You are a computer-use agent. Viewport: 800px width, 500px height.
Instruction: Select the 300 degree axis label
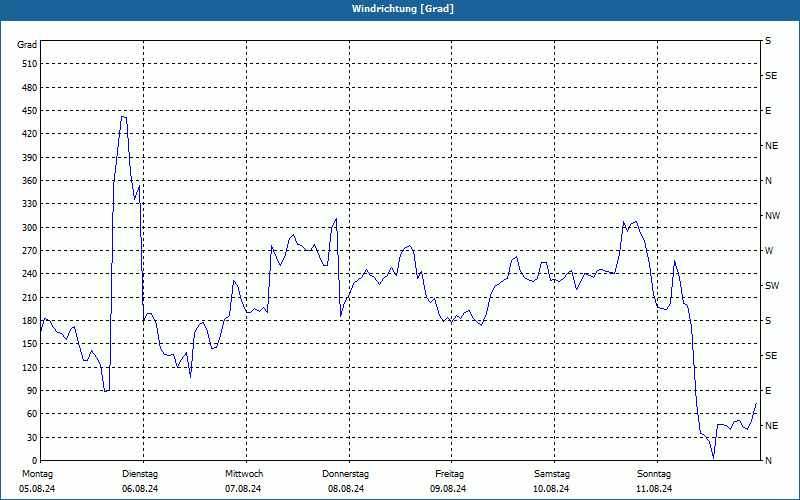29,227
